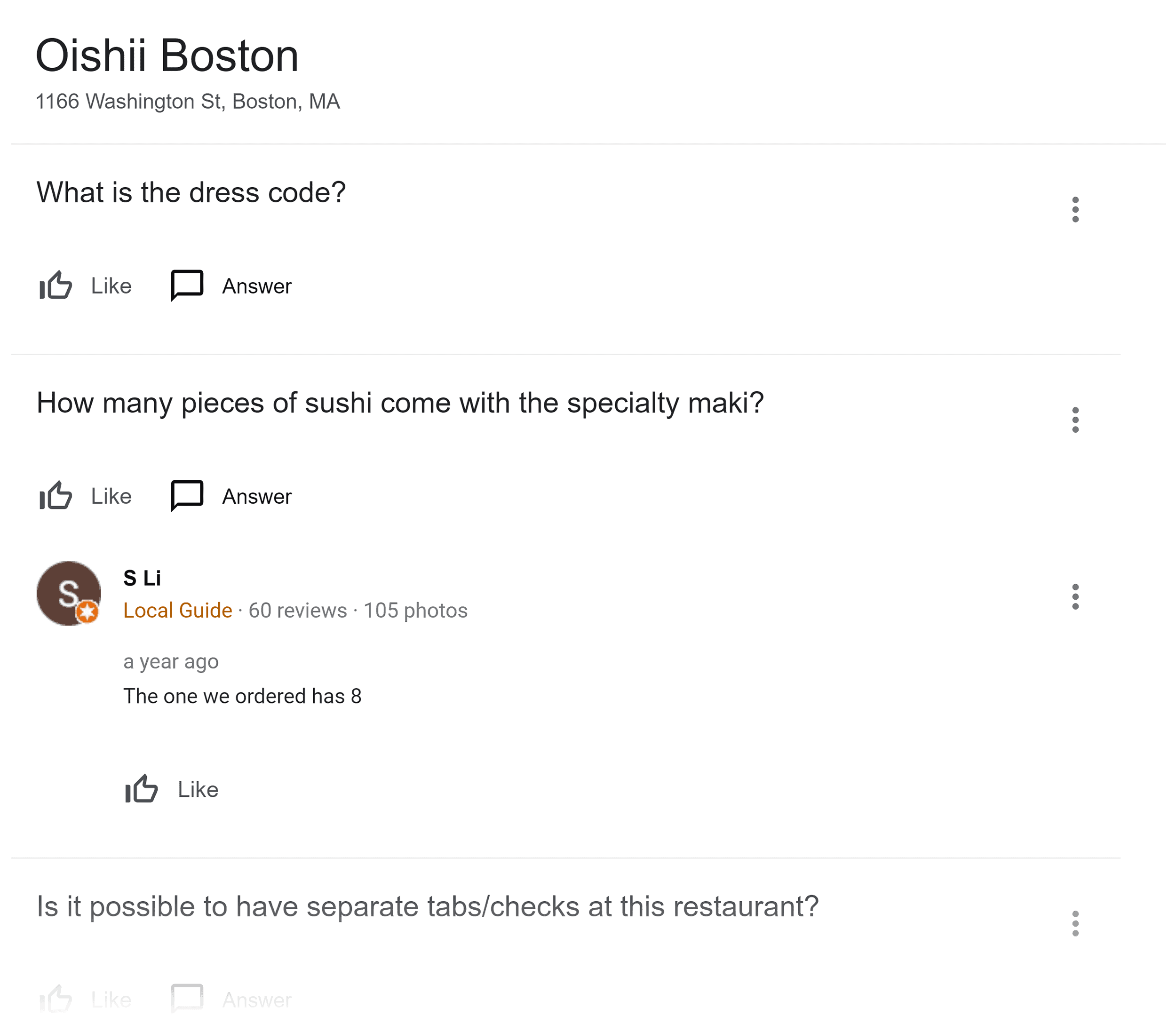Click S Li's profile avatar
The width and height of the screenshot is (1176, 1032).
pyautogui.click(x=70, y=594)
